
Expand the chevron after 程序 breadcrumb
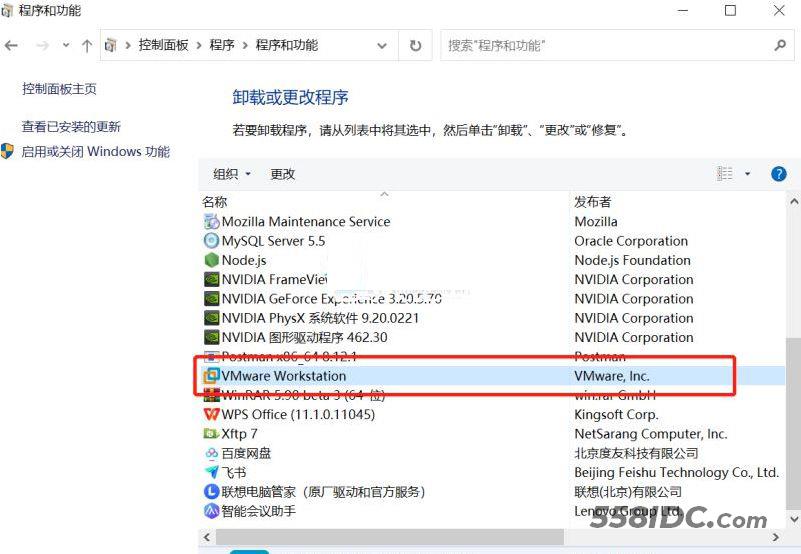tap(245, 45)
